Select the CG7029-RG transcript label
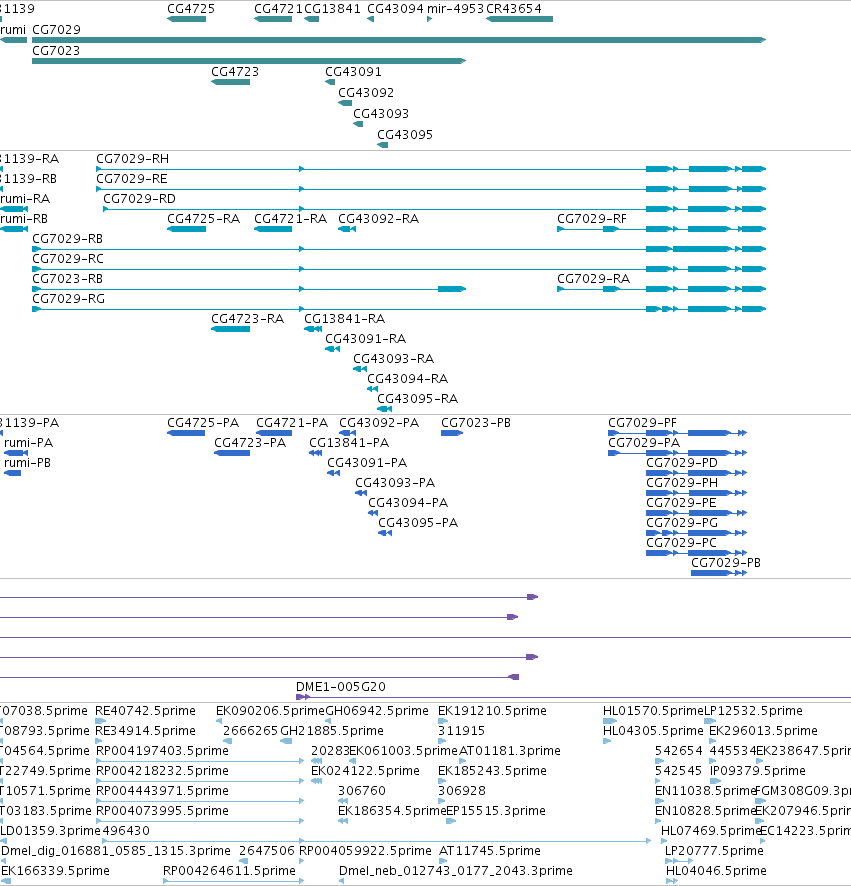Image resolution: width=851 pixels, height=886 pixels. point(68,299)
